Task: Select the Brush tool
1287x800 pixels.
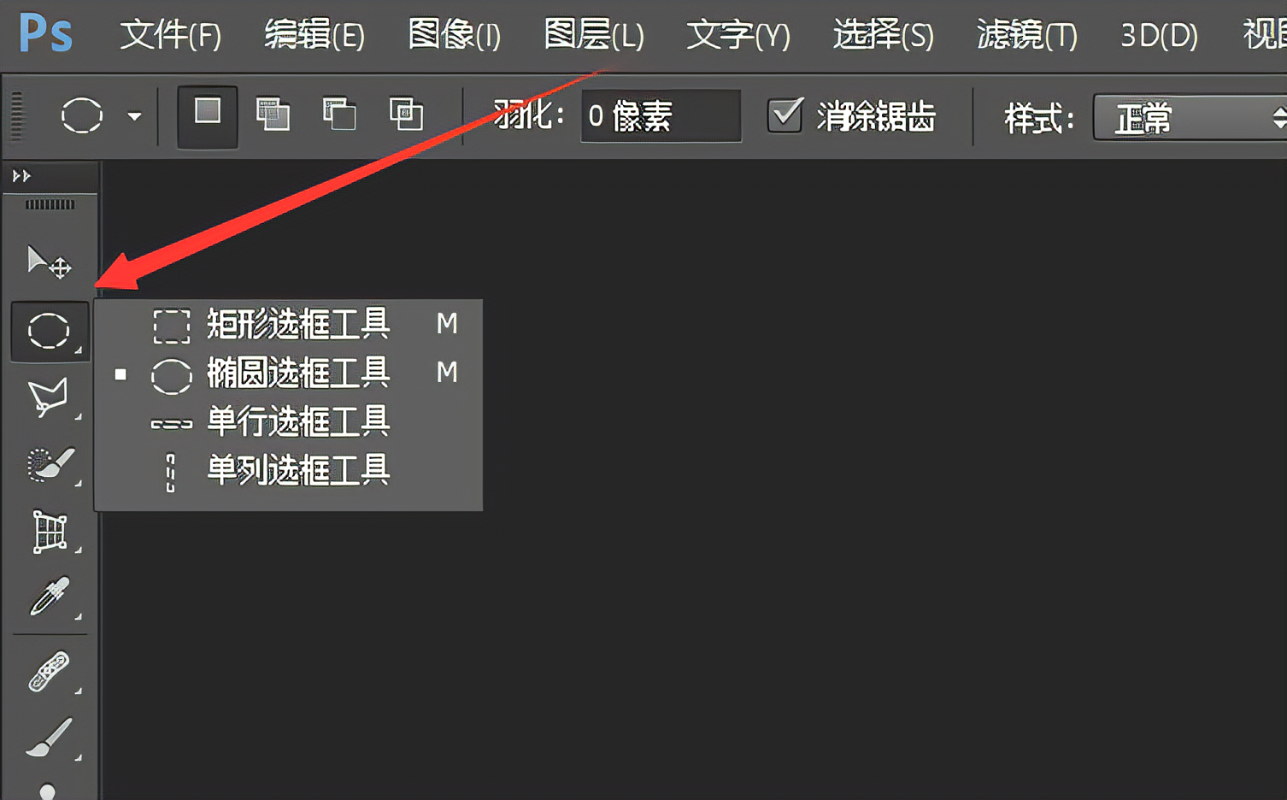Action: [49, 740]
